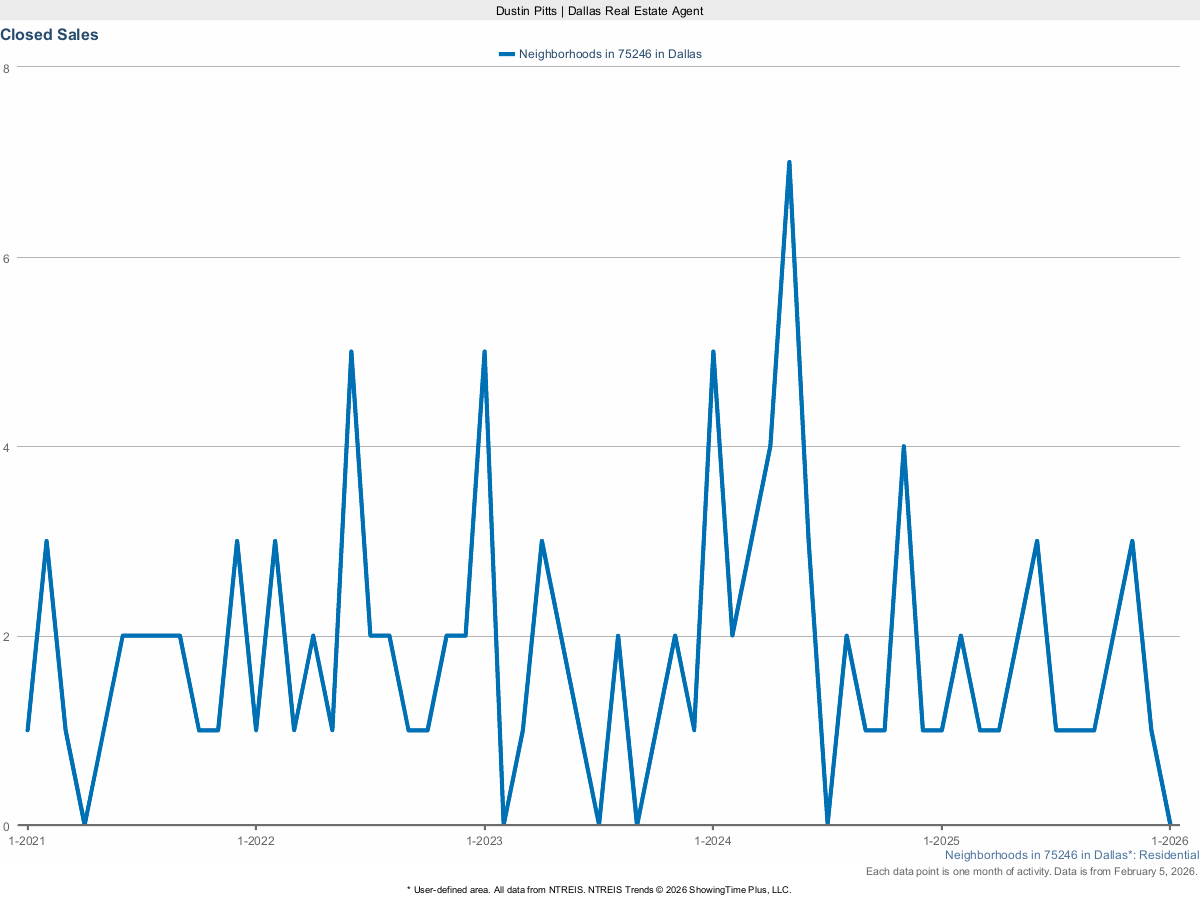1200x900 pixels.
Task: Click the first data point at 1-2021
Action: 27,730
